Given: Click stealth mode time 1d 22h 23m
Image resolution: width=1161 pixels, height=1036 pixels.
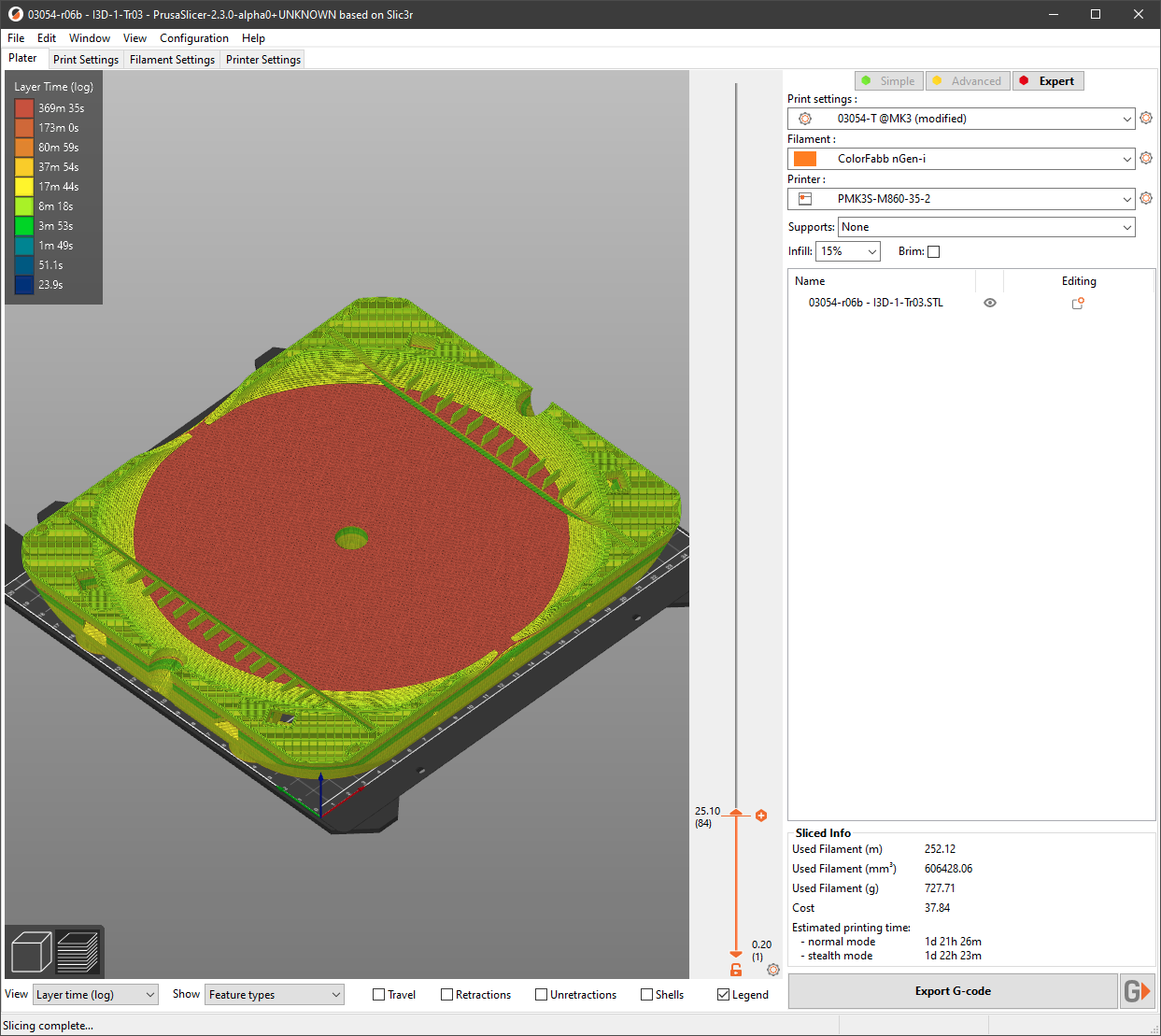Looking at the screenshot, I should (x=953, y=956).
